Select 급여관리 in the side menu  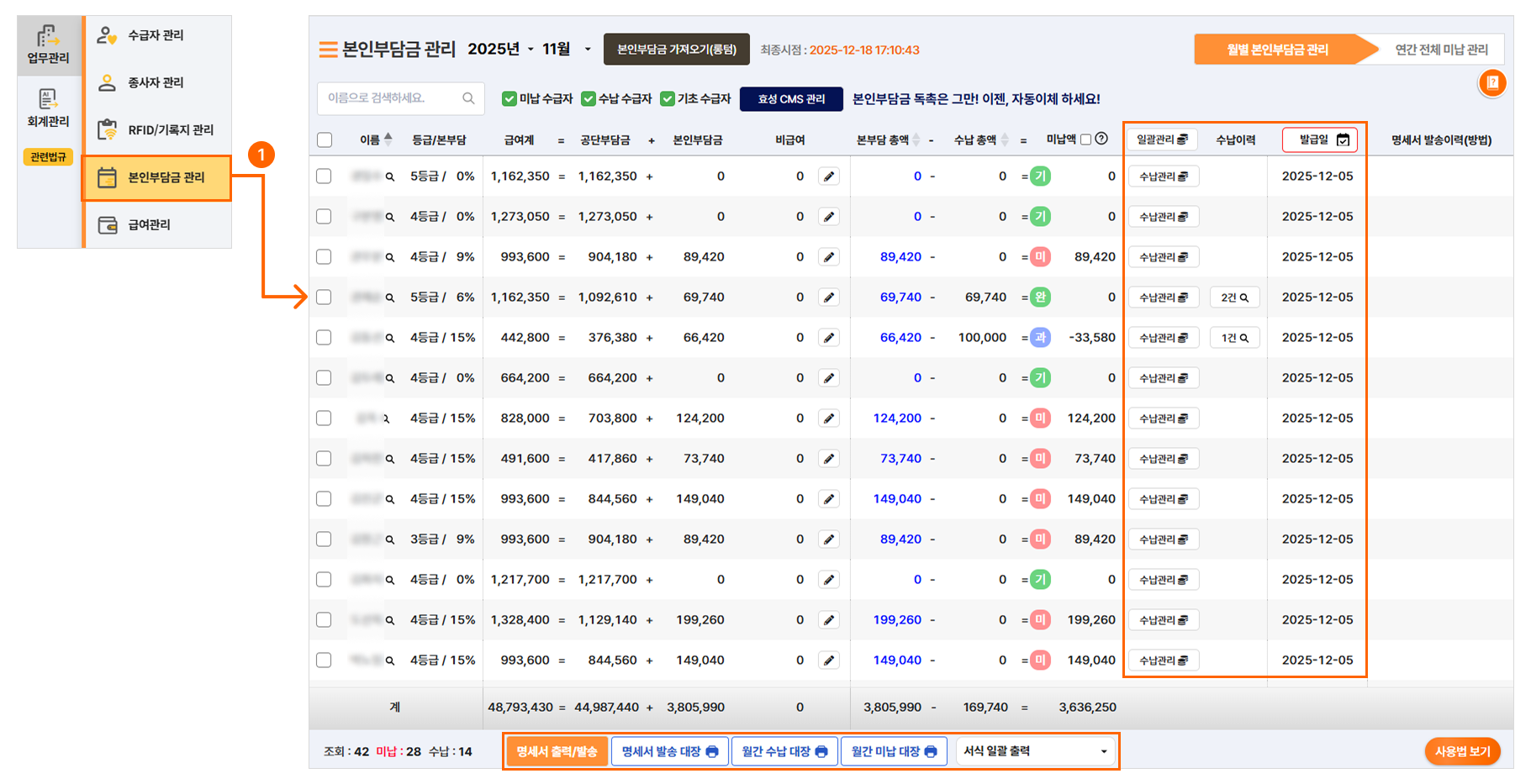(149, 225)
